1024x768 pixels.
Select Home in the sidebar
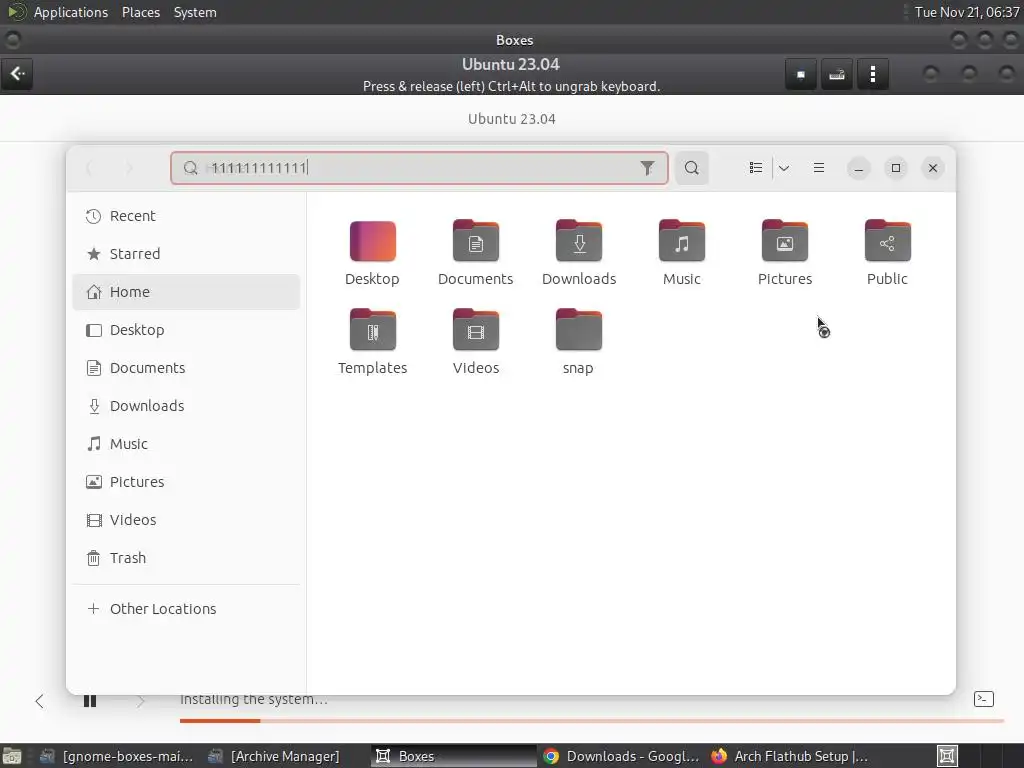(186, 292)
